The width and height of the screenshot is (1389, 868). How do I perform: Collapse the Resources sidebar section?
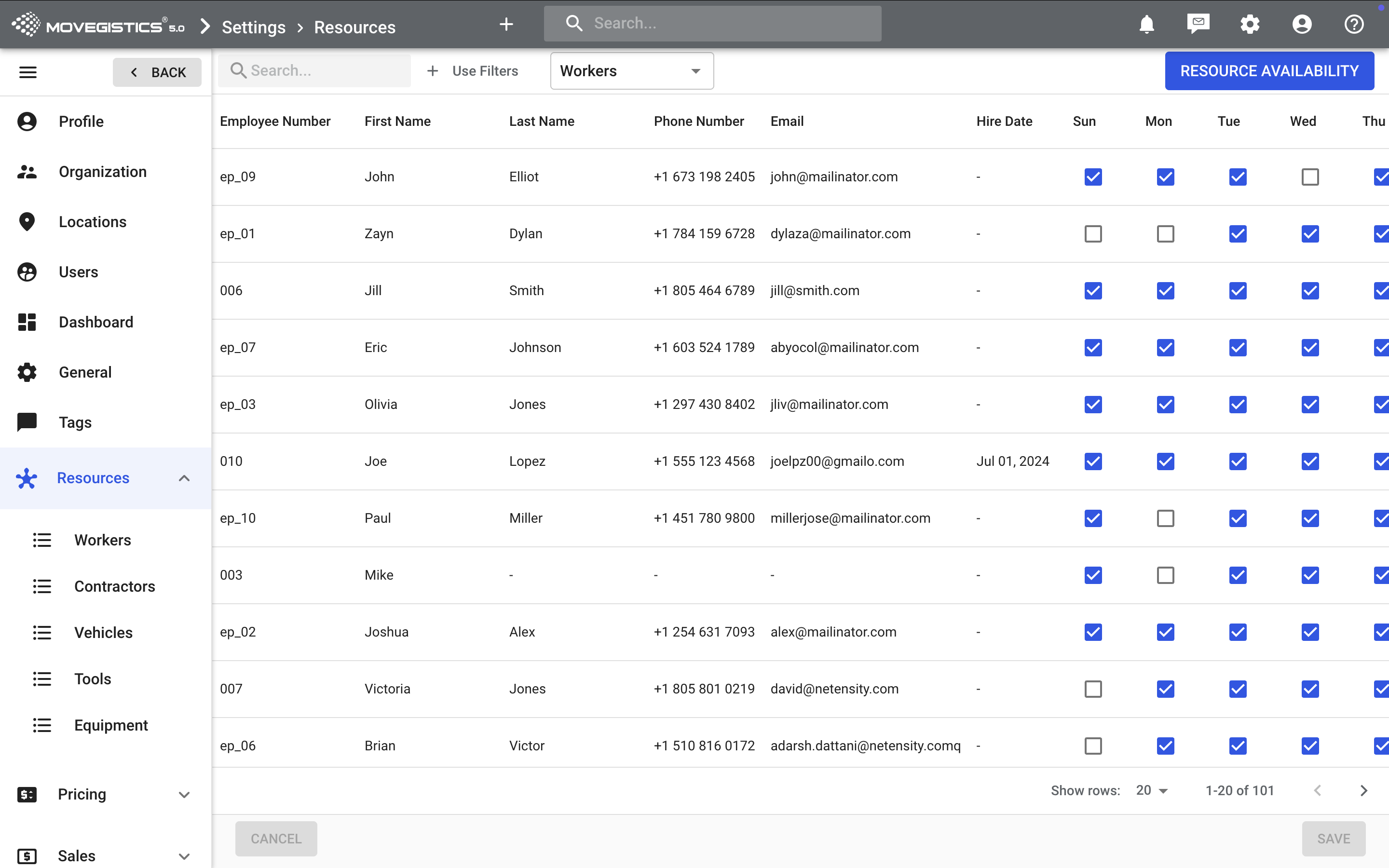click(x=184, y=478)
